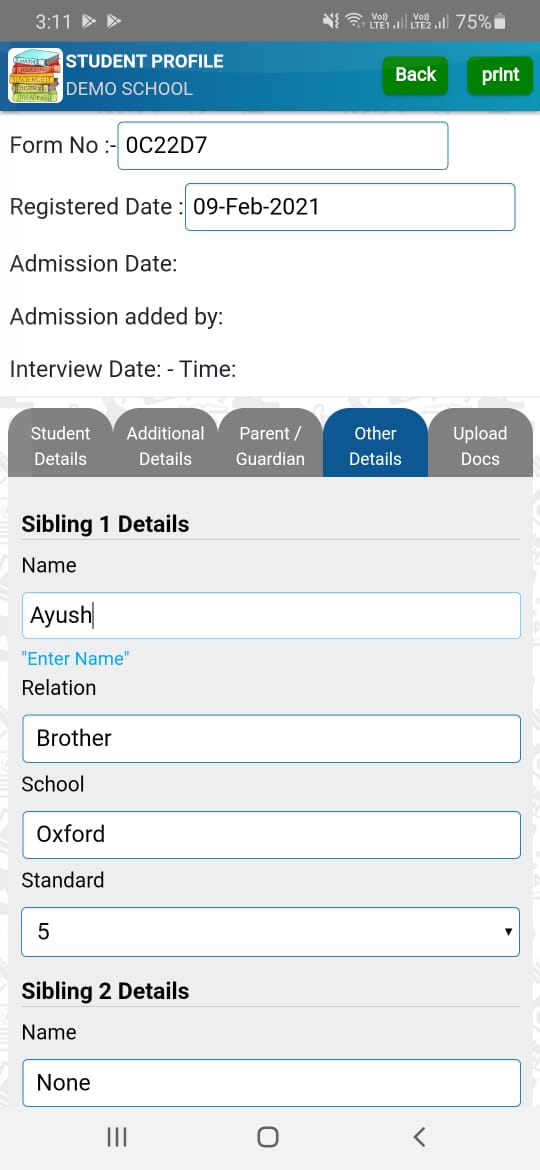Open recent apps from the navigation bar
Viewport: 540px width, 1170px height.
pos(116,1136)
